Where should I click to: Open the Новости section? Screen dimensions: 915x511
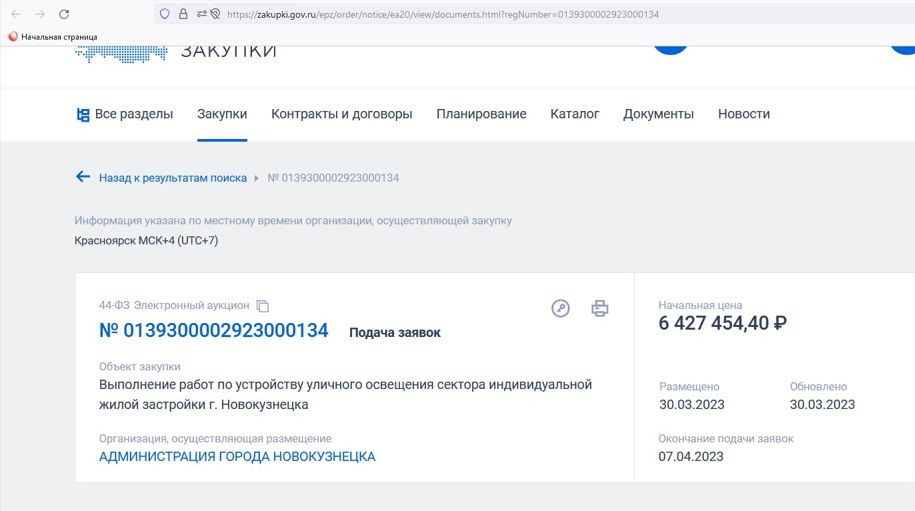[x=743, y=114]
